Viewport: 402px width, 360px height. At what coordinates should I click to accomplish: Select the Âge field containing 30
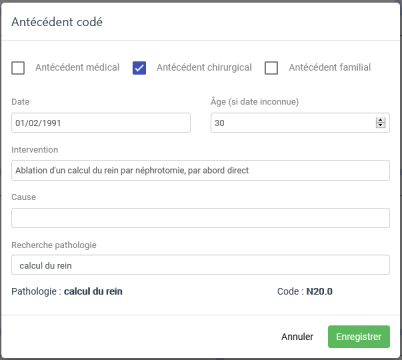[300, 123]
